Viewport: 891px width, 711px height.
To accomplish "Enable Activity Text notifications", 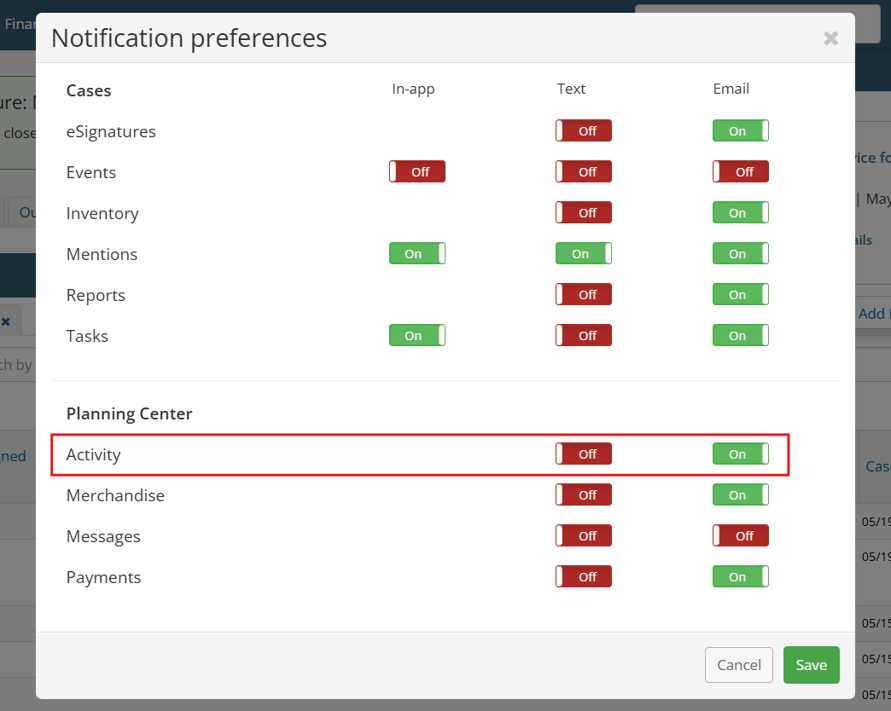I will point(583,454).
